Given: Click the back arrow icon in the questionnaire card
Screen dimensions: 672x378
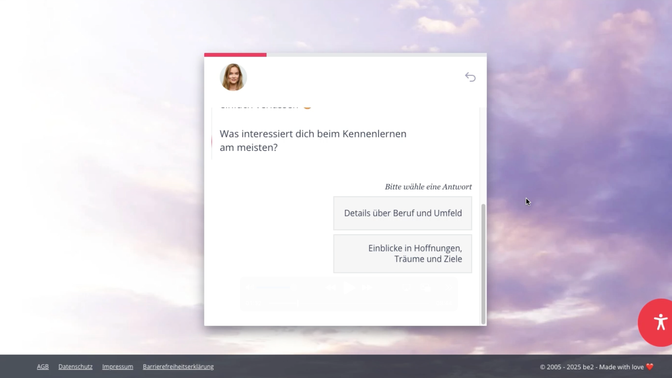Looking at the screenshot, I should click(x=470, y=77).
